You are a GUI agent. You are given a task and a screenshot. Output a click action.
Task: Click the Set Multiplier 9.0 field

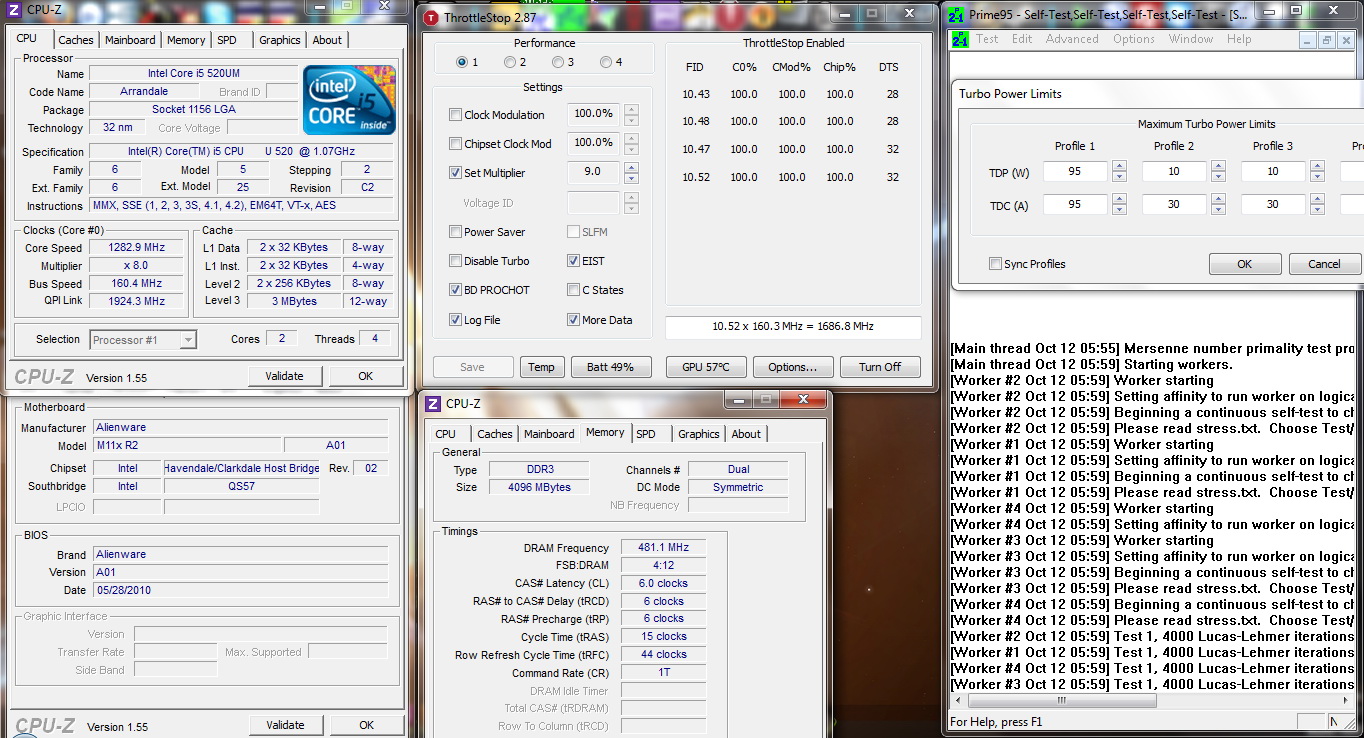[594, 172]
